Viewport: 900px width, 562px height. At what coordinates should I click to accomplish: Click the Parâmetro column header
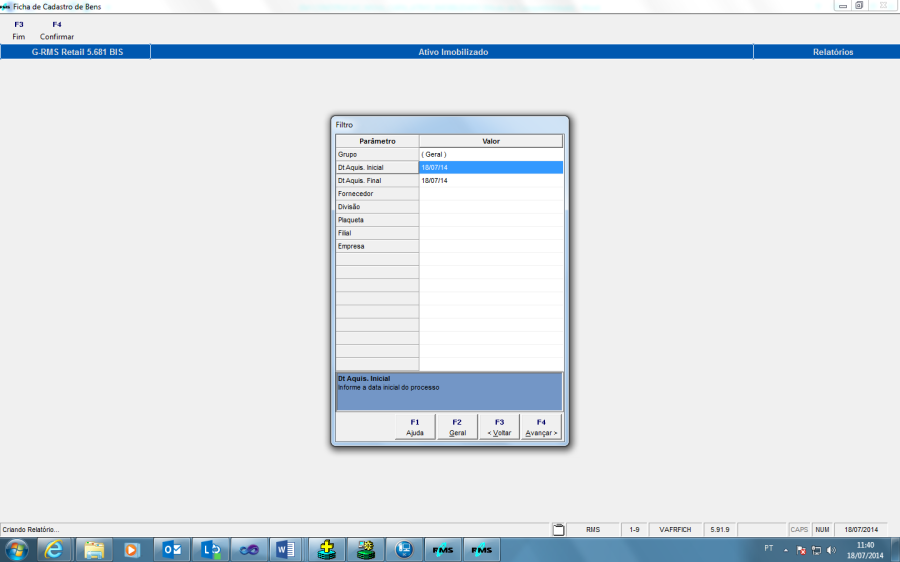377,141
